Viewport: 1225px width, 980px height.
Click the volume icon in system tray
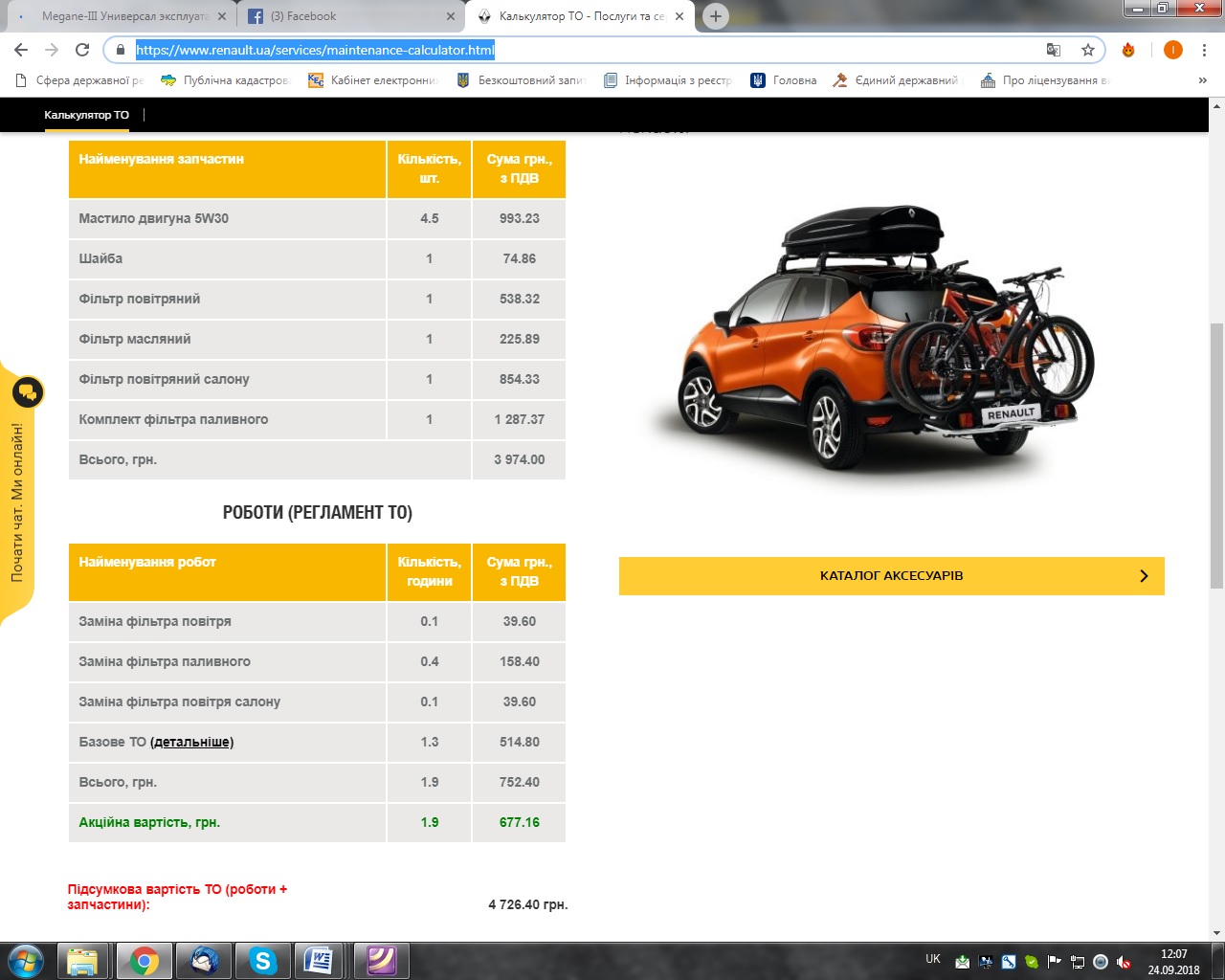pyautogui.click(x=1124, y=962)
